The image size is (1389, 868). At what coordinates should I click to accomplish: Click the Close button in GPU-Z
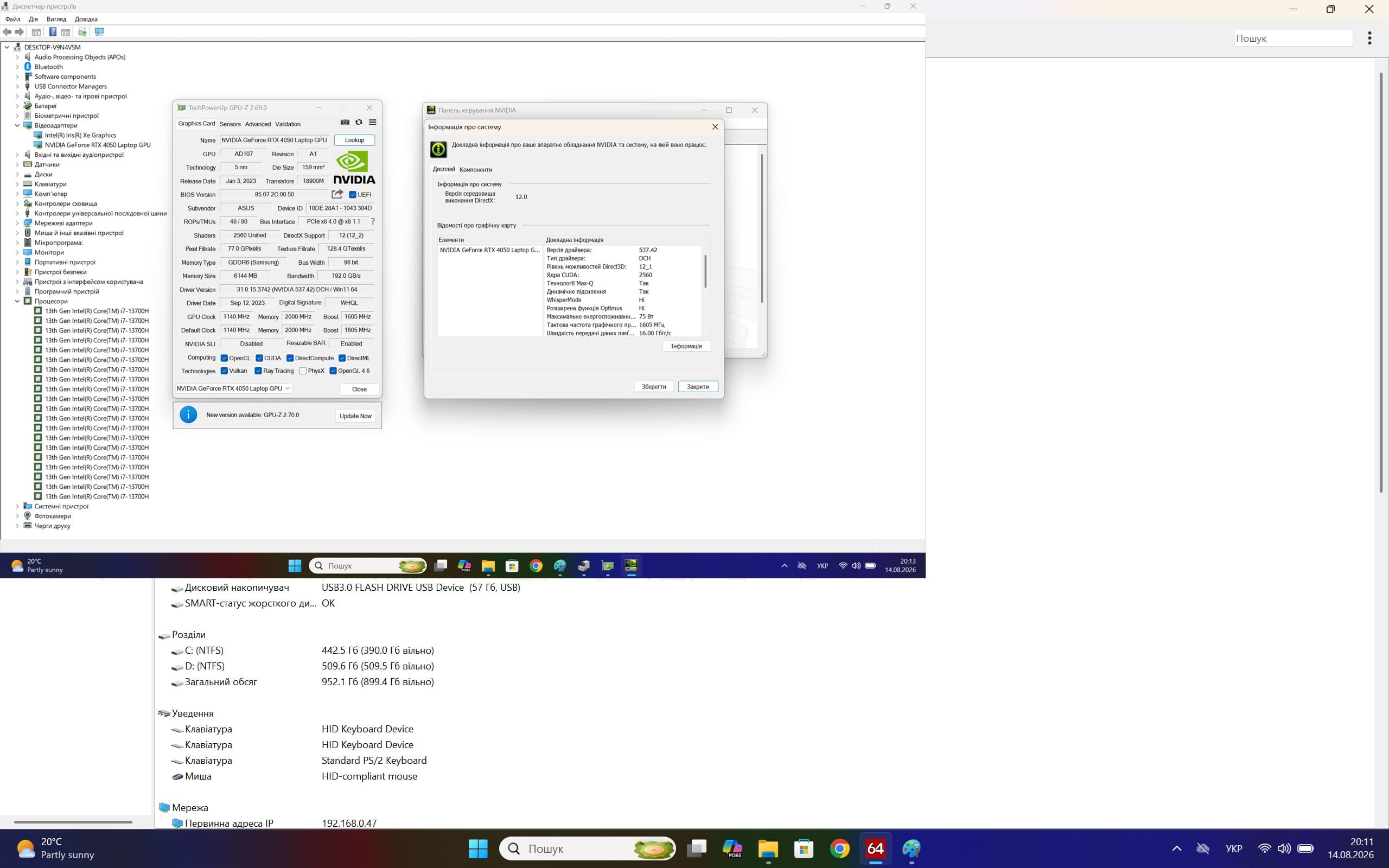pyautogui.click(x=359, y=389)
